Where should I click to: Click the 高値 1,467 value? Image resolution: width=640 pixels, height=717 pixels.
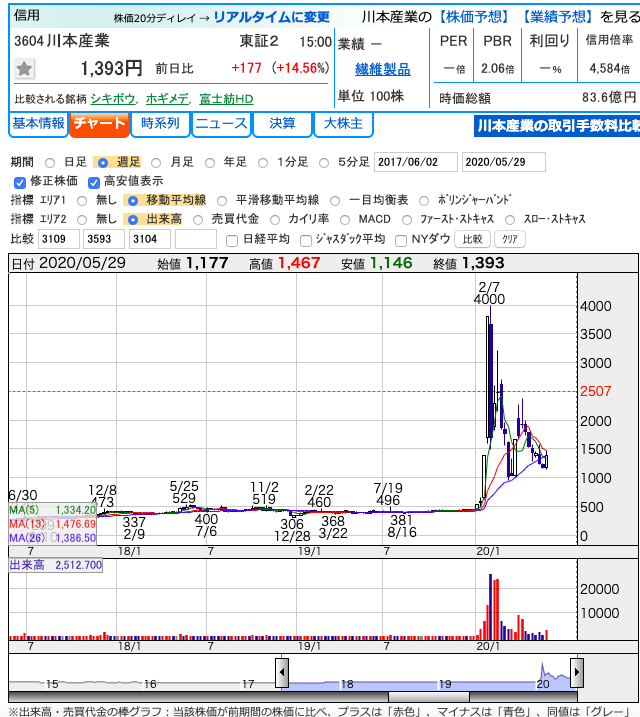(299, 263)
